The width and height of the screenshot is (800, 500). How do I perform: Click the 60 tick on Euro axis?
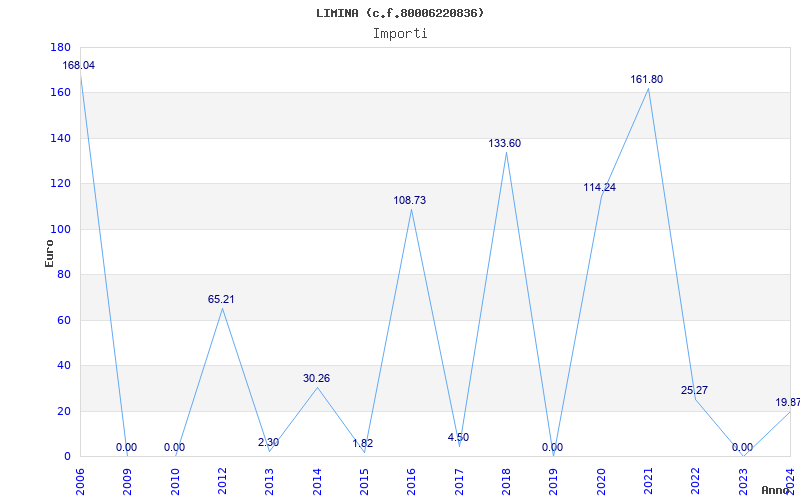pyautogui.click(x=63, y=320)
